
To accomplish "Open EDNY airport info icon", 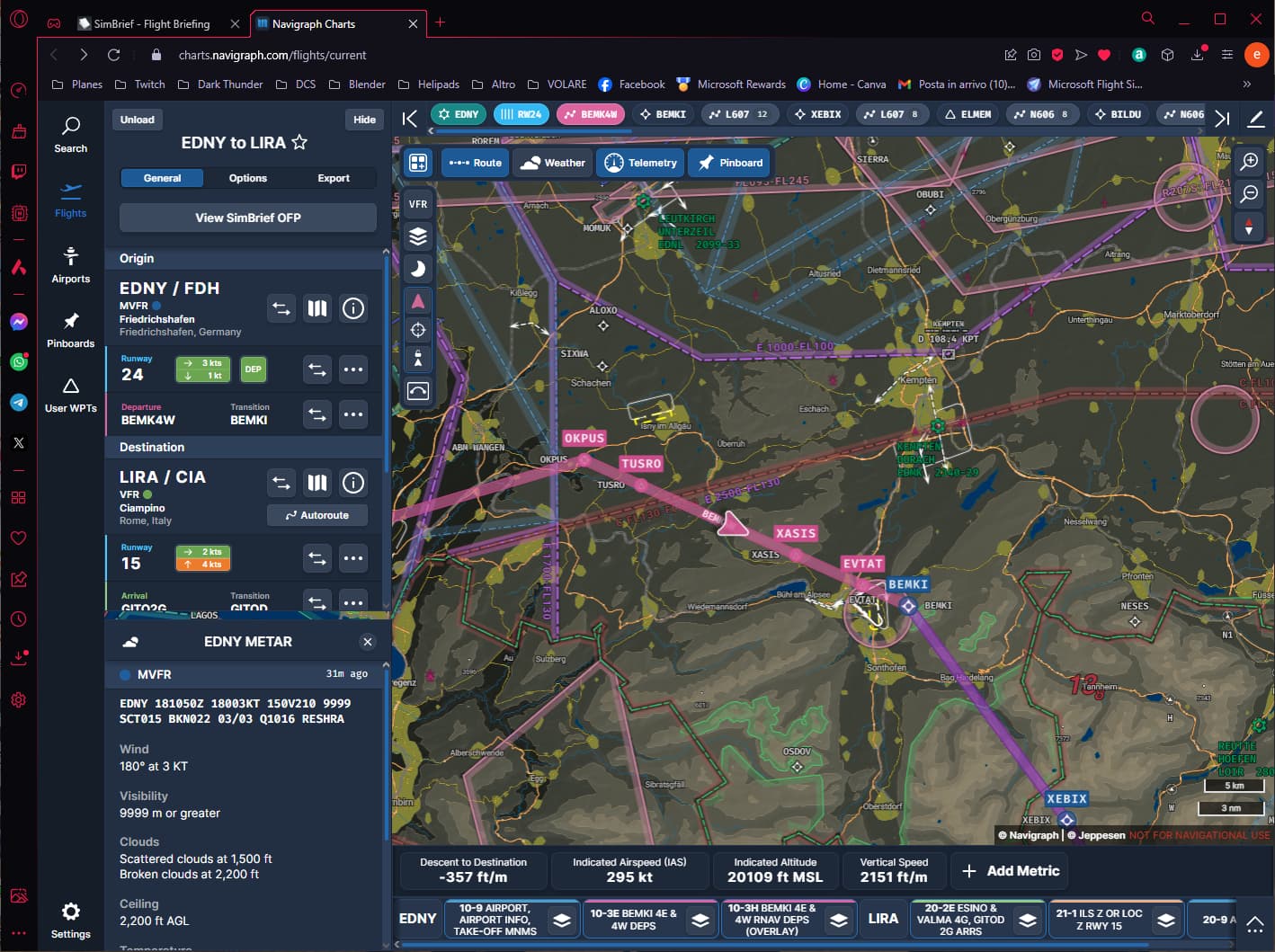I will [x=353, y=308].
